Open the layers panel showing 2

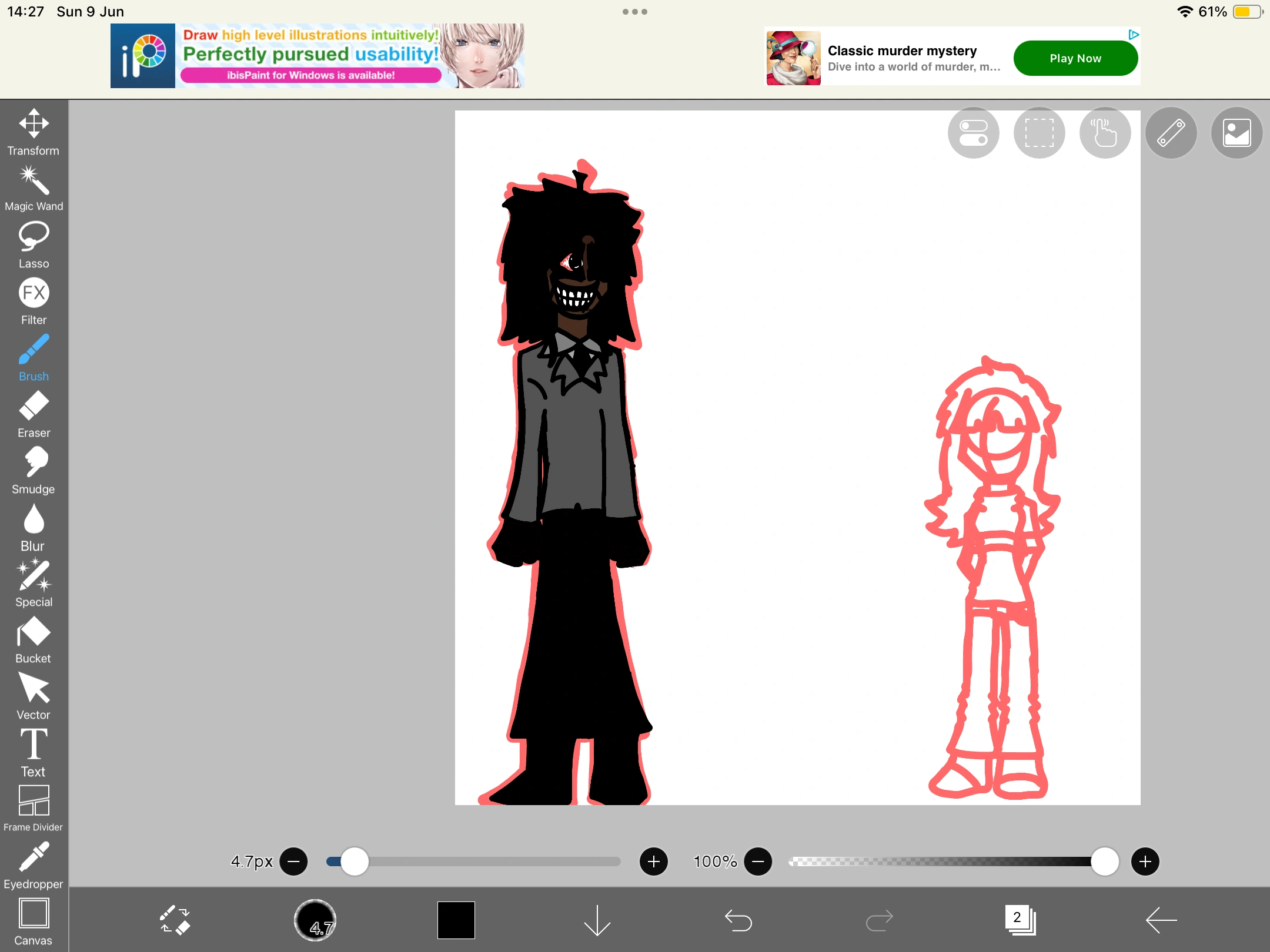tap(1020, 920)
